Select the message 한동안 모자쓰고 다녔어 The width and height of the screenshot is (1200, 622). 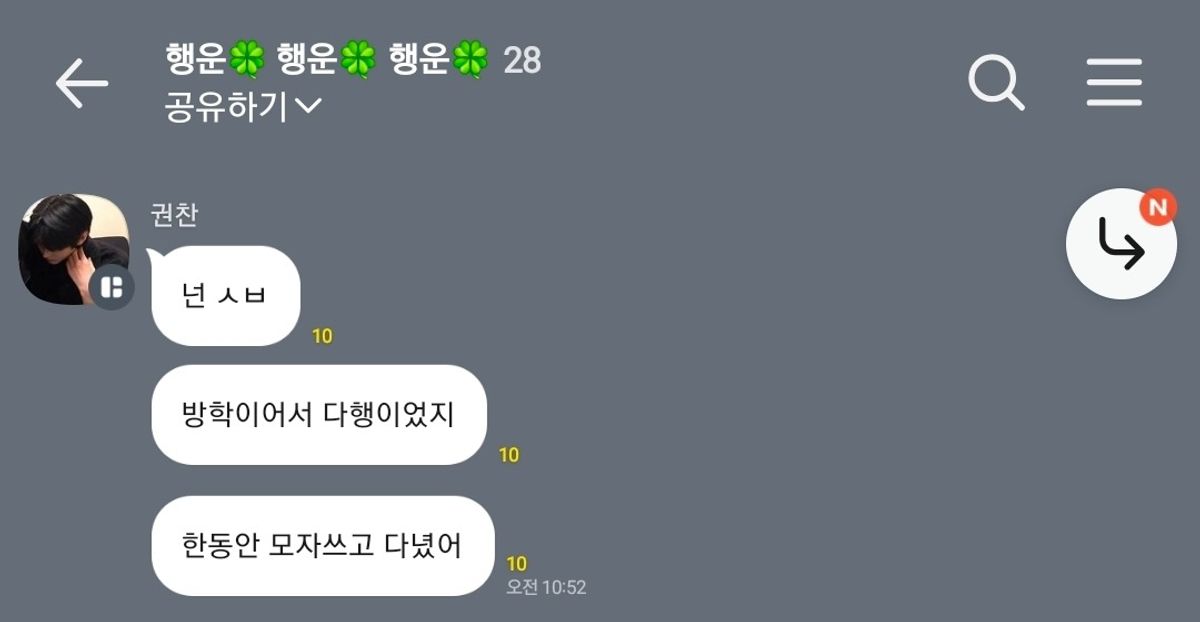tap(323, 546)
